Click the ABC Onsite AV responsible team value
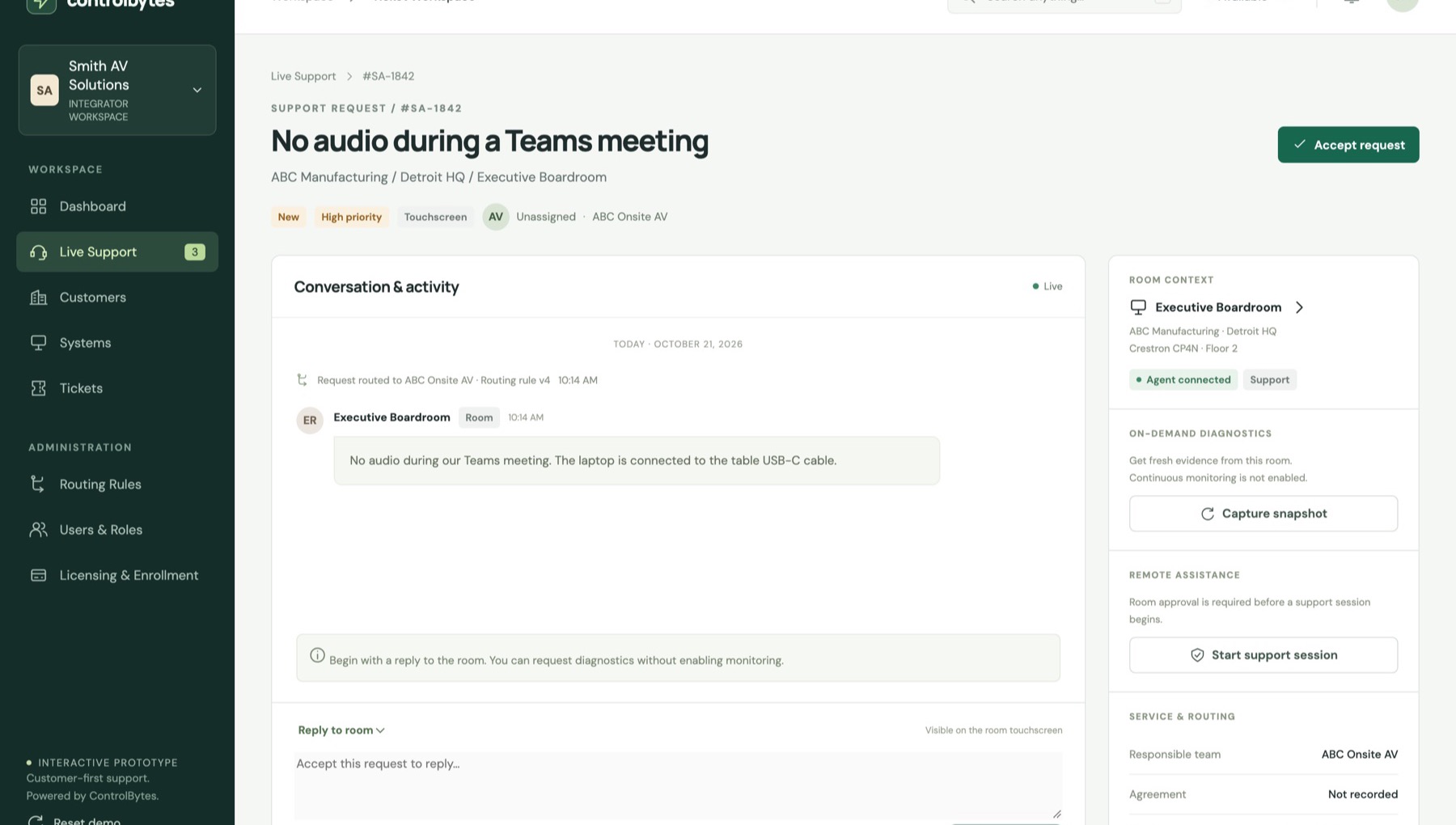The width and height of the screenshot is (1456, 825). point(1360,755)
